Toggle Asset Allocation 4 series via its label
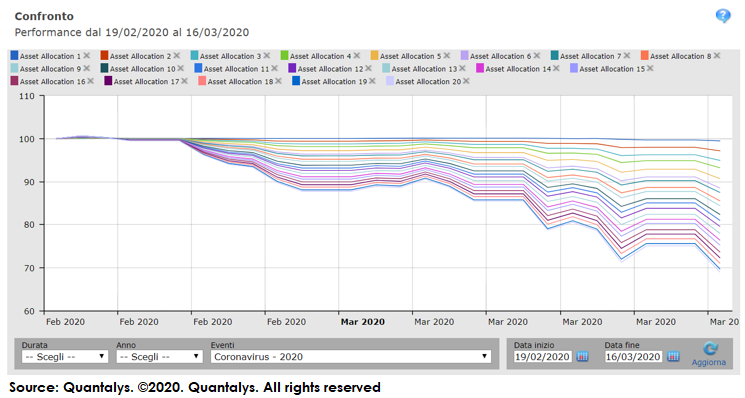Image resolution: width=745 pixels, height=398 pixels. tap(321, 56)
